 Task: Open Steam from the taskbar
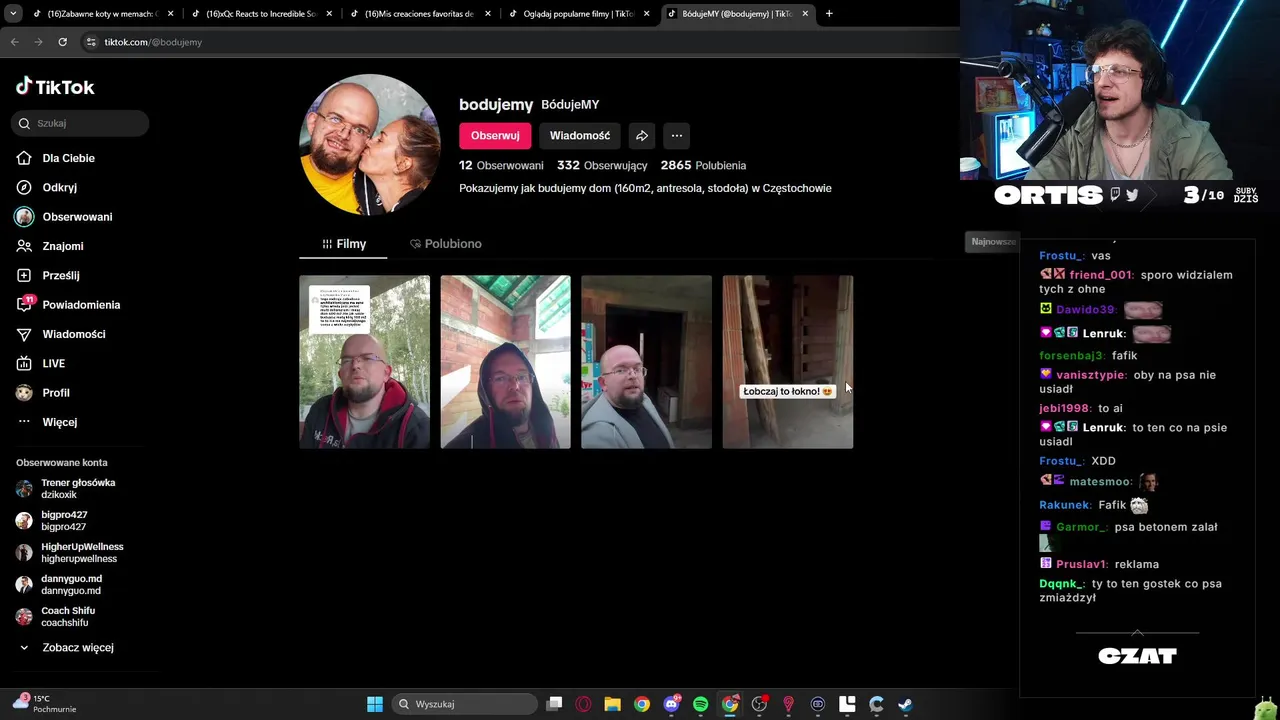click(906, 704)
